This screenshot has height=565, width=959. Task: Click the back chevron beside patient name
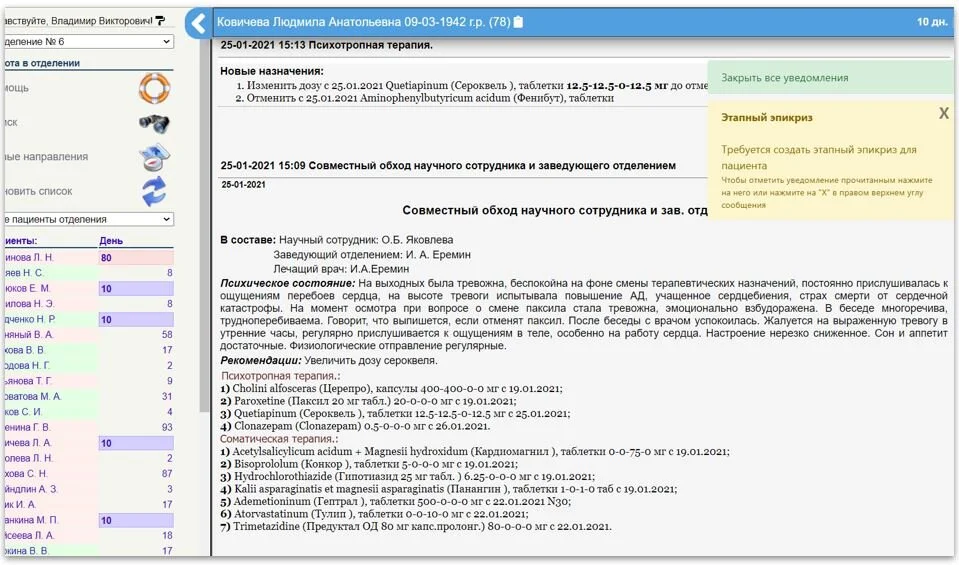tap(198, 23)
